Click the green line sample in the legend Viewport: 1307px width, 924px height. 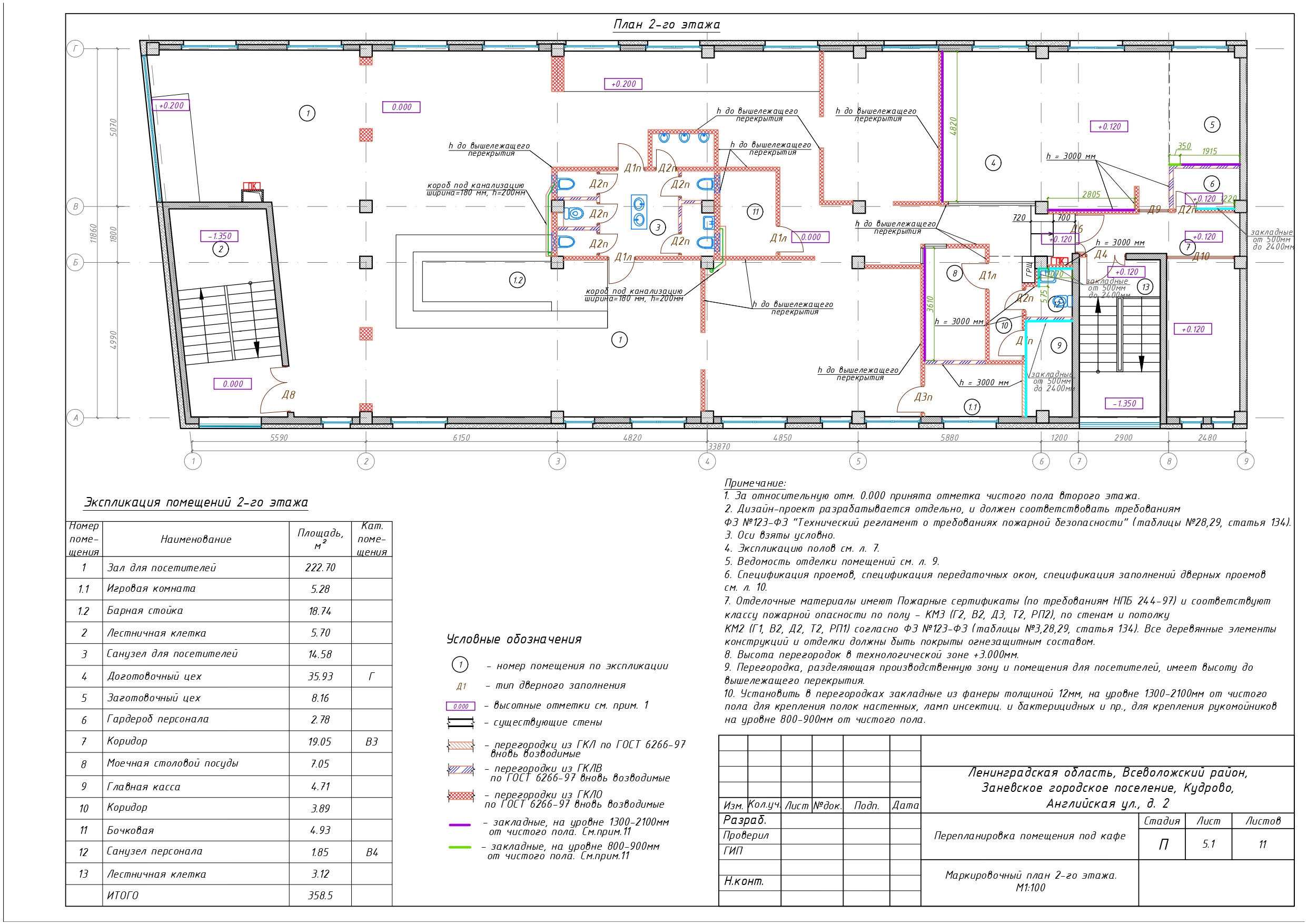click(x=460, y=847)
